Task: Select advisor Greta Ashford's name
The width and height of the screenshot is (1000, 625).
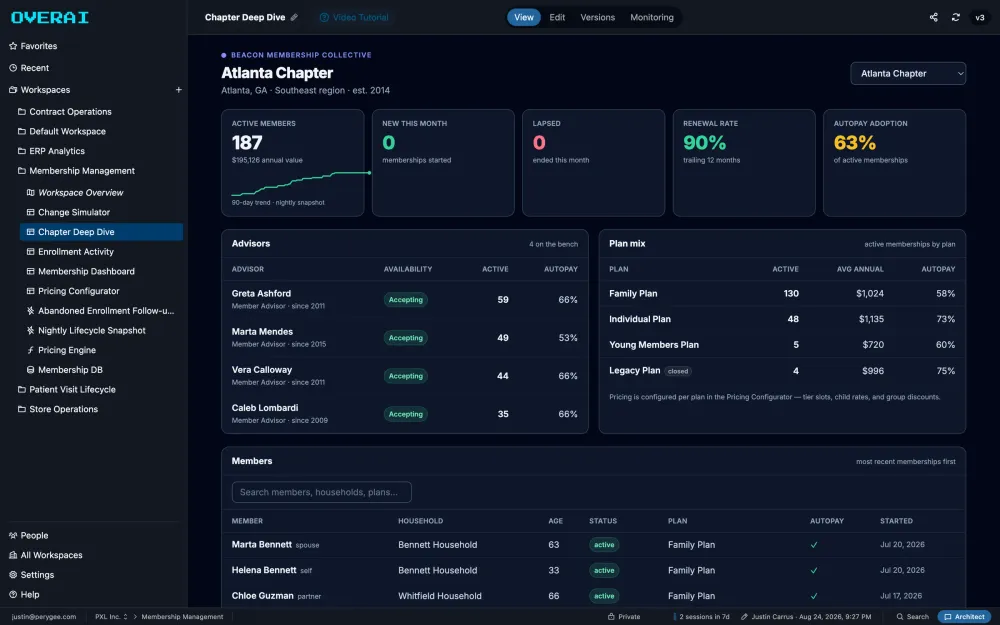Action: pos(261,293)
